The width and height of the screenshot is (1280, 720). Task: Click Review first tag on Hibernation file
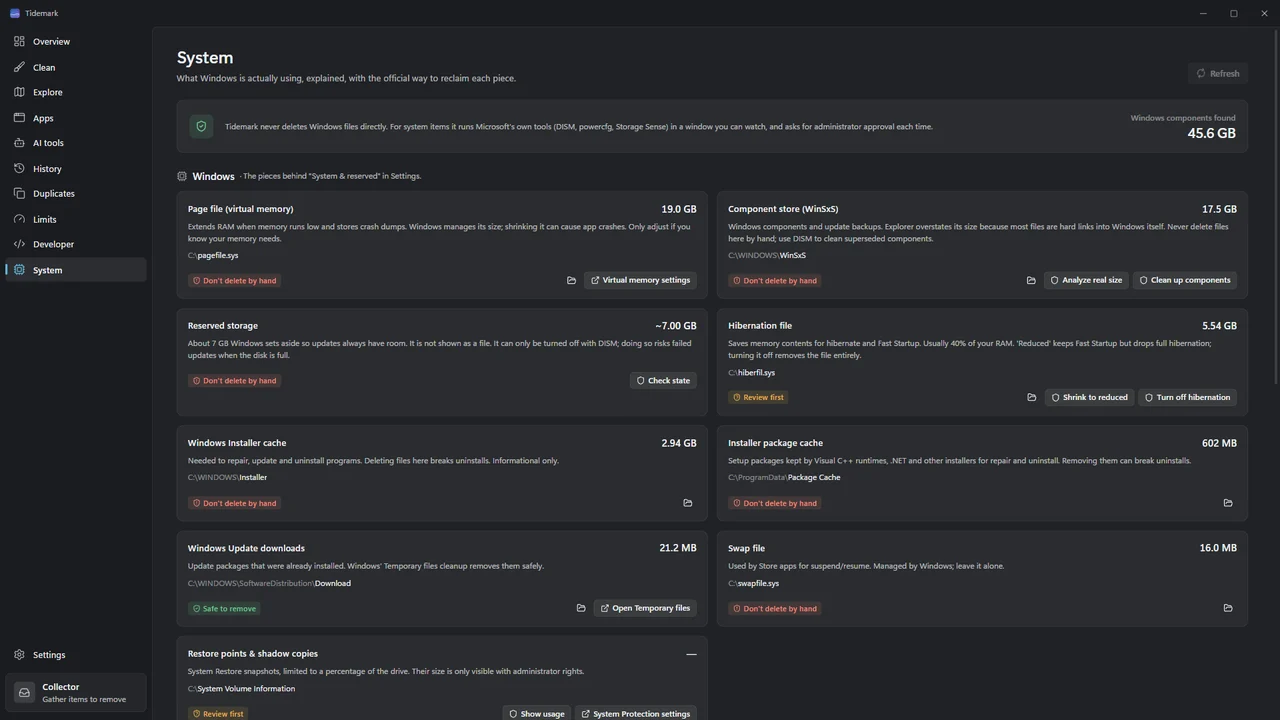tap(758, 397)
